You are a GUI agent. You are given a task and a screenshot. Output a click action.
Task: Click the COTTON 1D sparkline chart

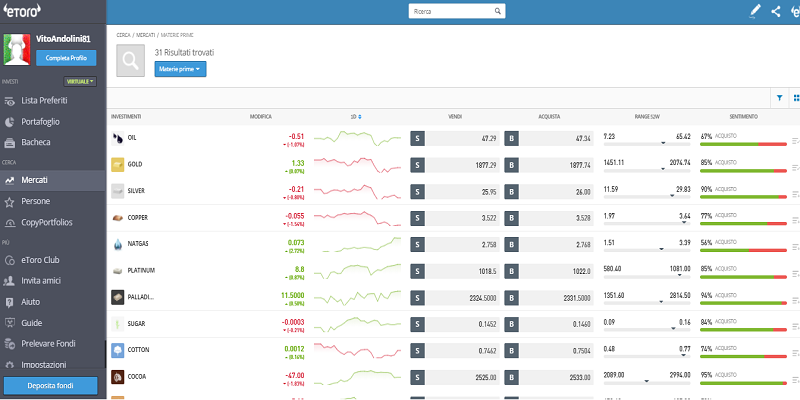pyautogui.click(x=357, y=350)
